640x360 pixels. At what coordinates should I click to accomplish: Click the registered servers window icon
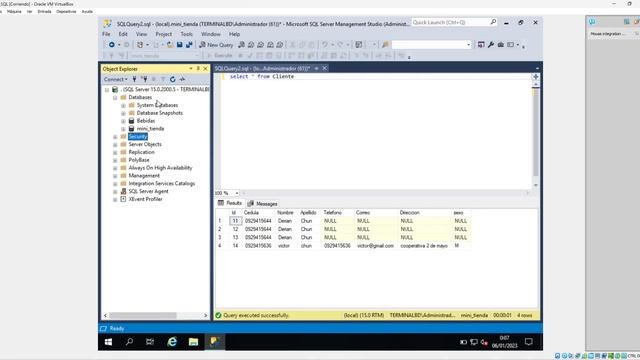pyautogui.click(x=481, y=45)
